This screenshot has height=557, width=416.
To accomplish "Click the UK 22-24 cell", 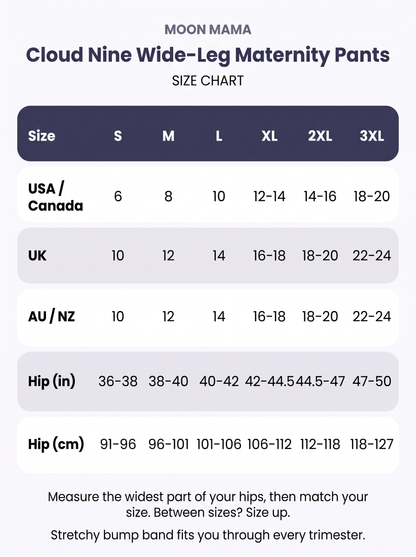I will point(372,255).
